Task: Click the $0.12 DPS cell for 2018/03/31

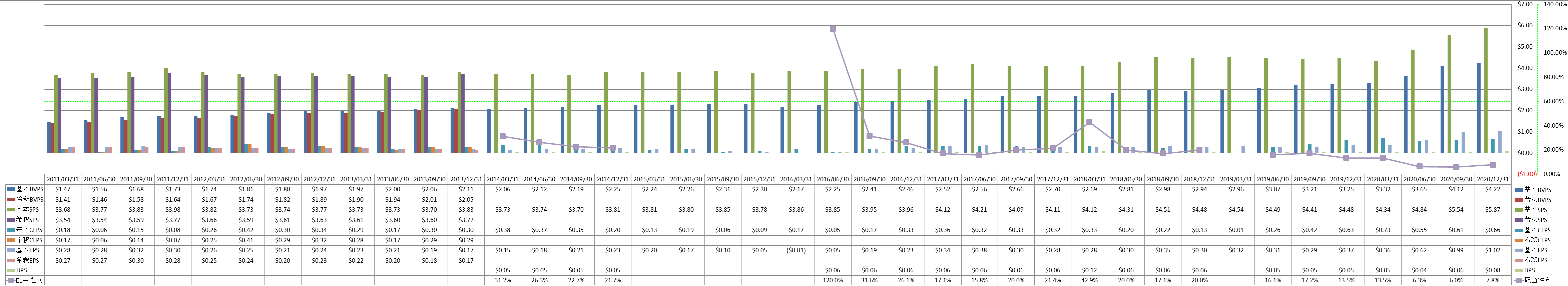Action: coord(1090,270)
